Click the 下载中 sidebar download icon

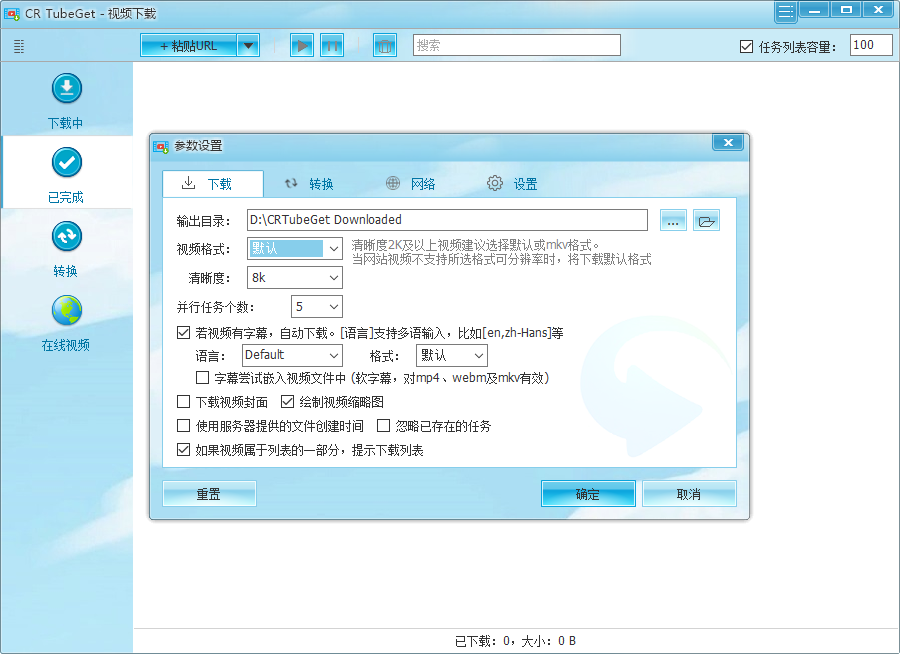tap(66, 89)
